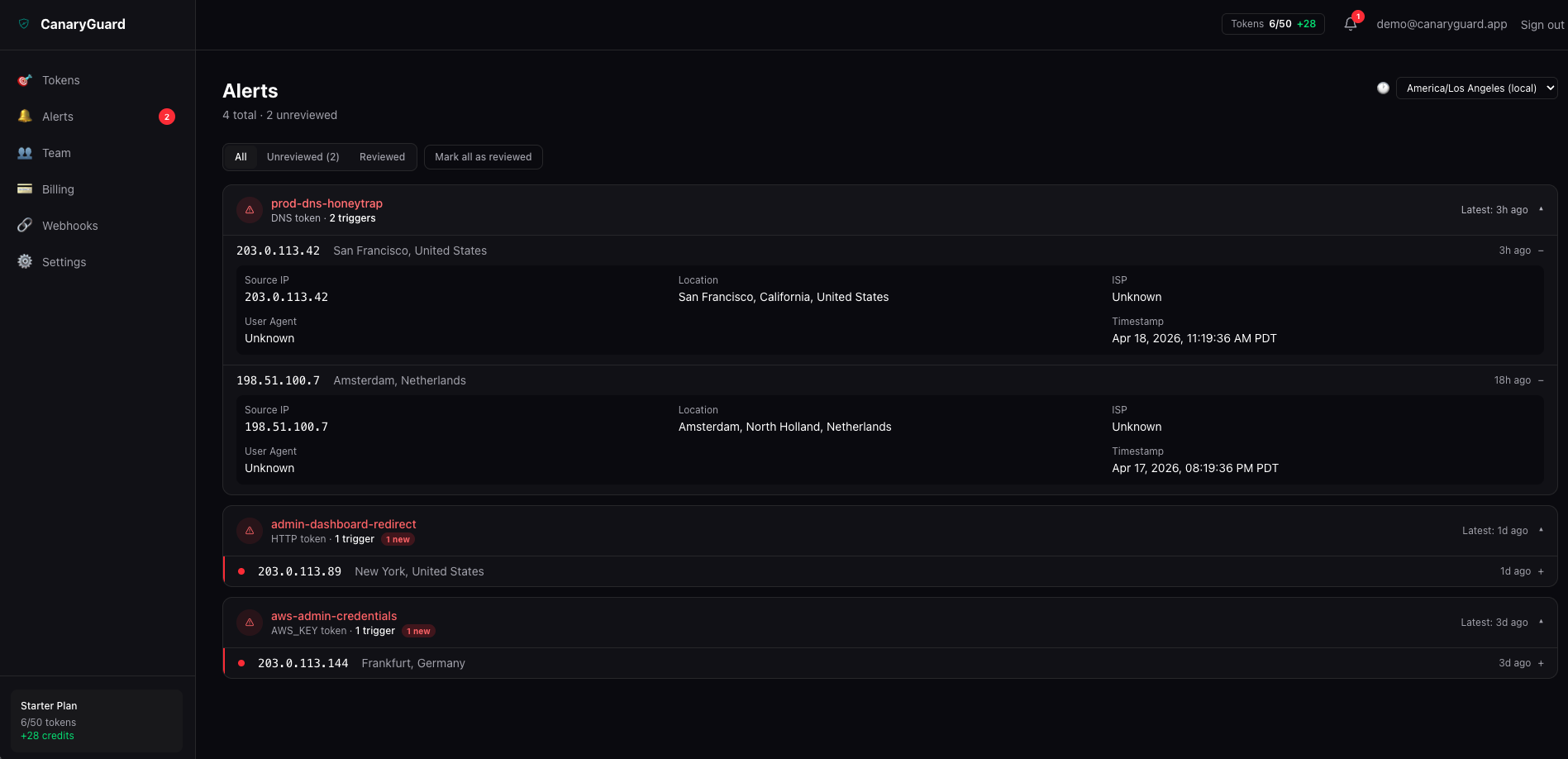Open notifications bell in top bar

(x=1351, y=24)
